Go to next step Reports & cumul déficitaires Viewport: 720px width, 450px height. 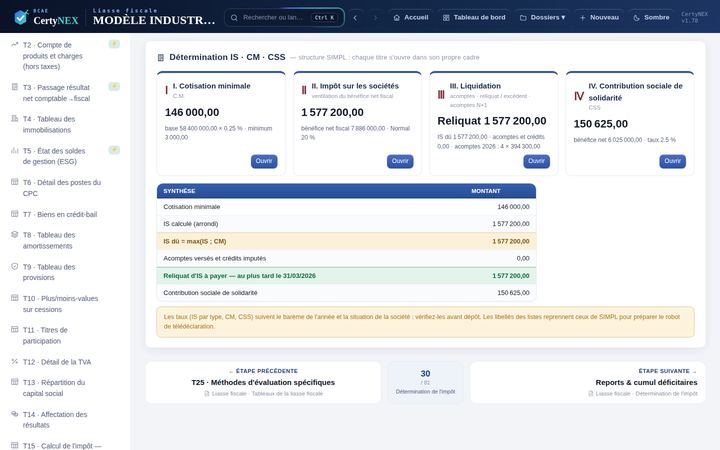[588, 382]
